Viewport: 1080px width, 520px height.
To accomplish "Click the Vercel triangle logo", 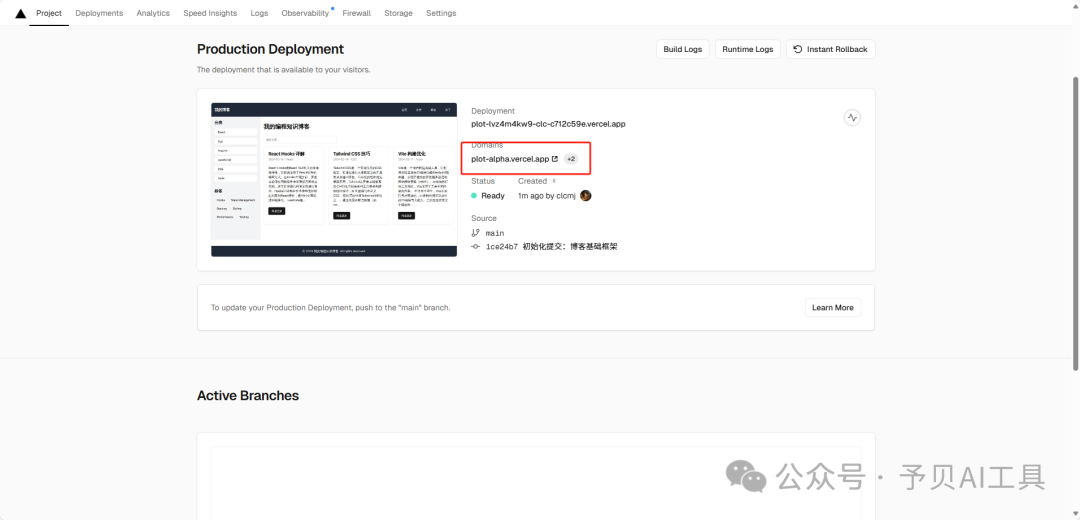I will 21,13.
